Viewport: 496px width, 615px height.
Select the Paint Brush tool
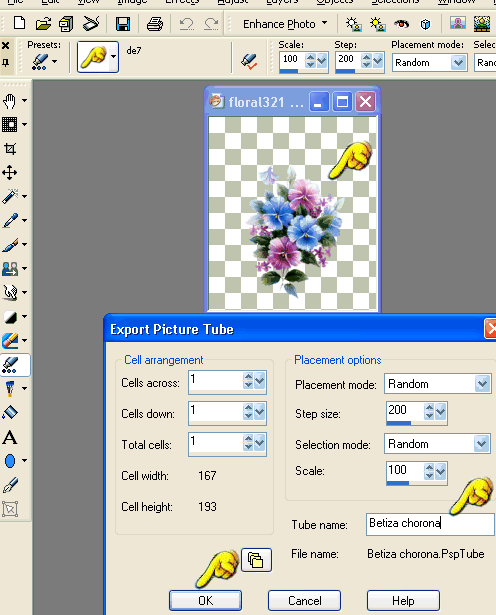(10, 245)
